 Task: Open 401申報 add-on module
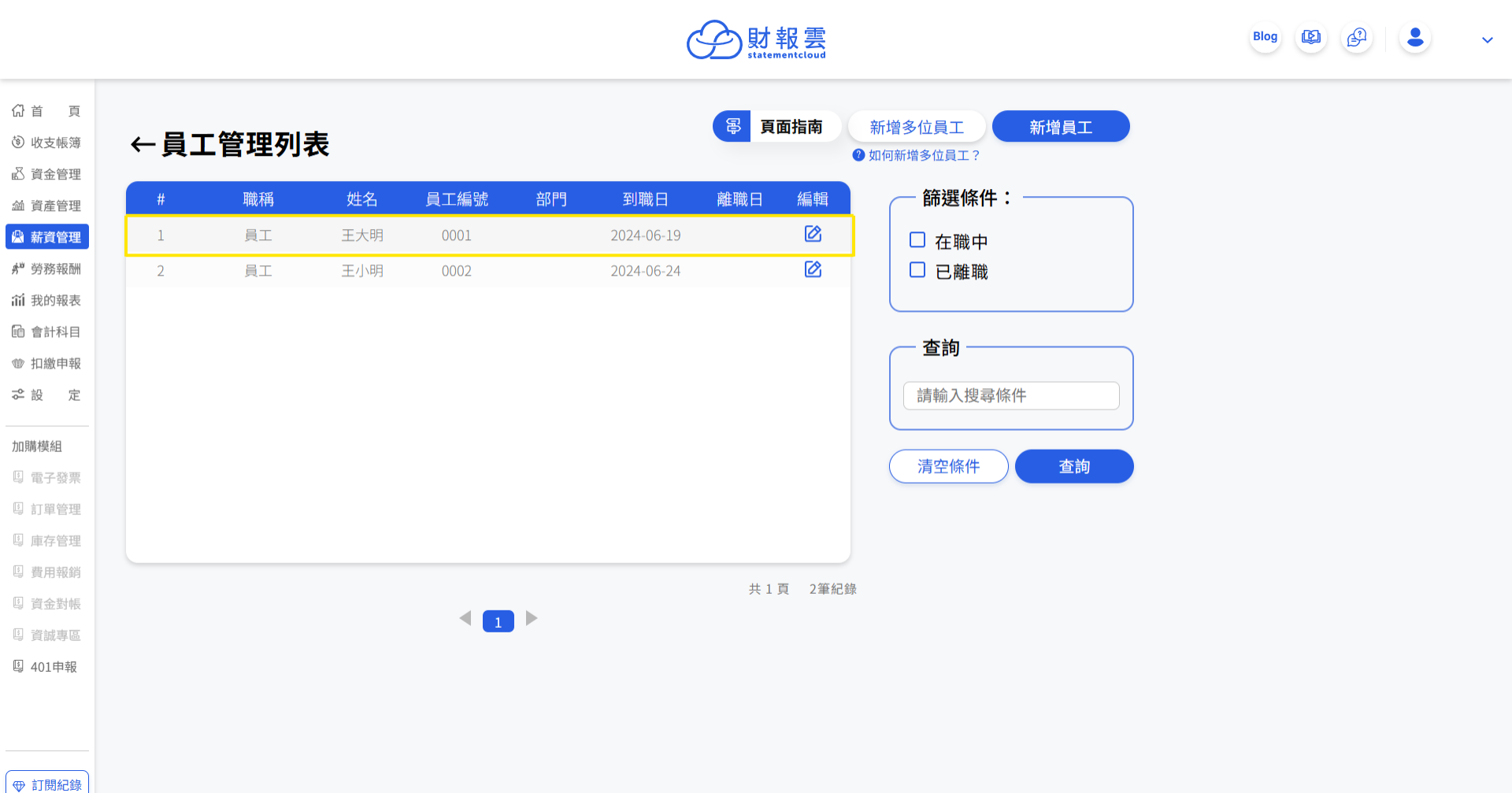[46, 667]
